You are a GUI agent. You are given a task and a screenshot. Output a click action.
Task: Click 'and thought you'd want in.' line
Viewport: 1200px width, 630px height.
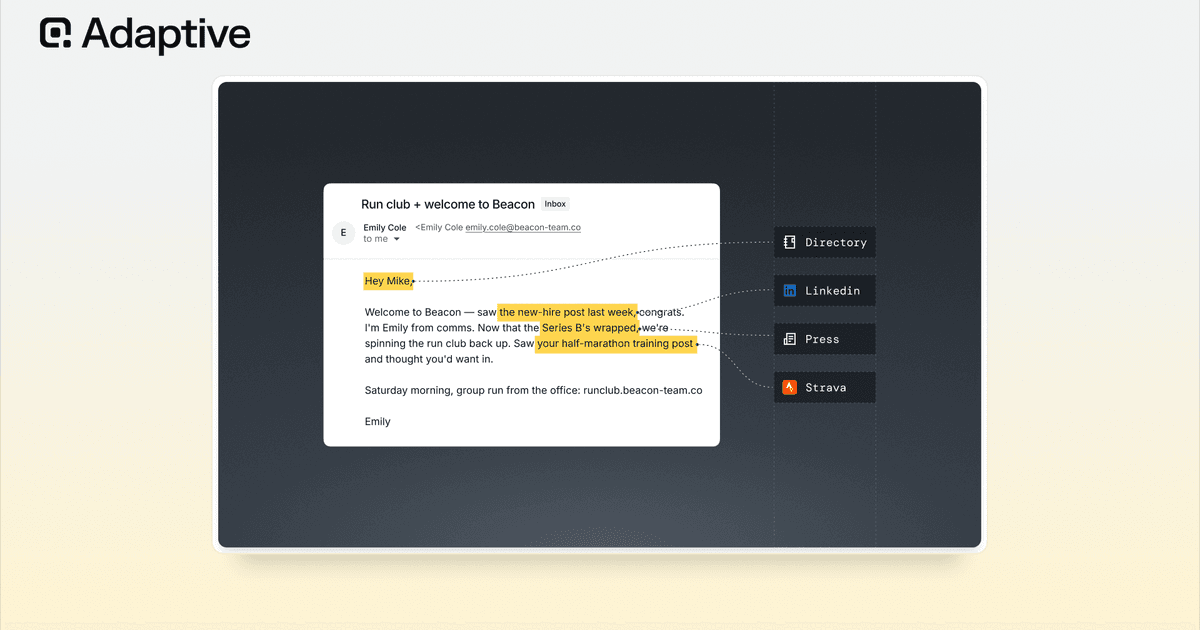click(x=429, y=359)
